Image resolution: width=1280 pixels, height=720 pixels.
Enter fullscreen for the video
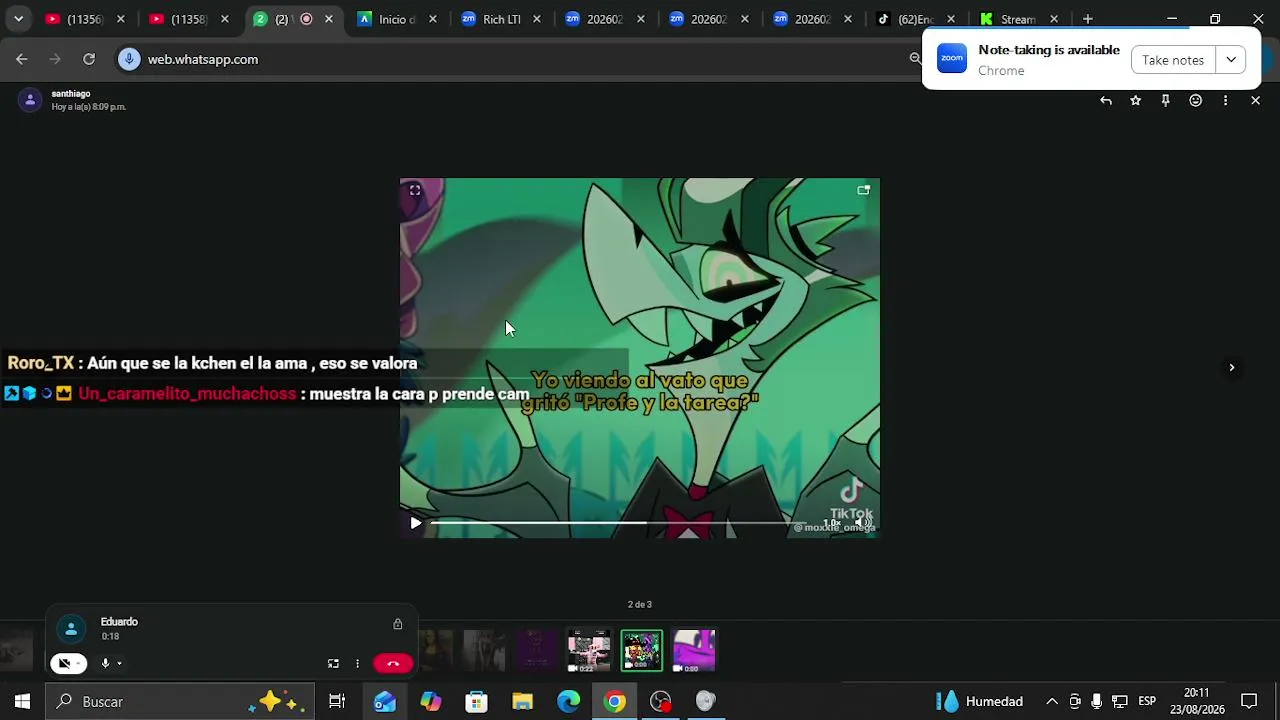click(415, 190)
